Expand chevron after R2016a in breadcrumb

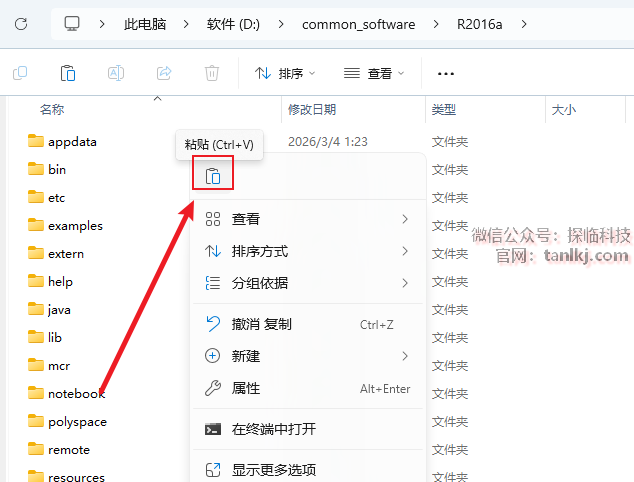tap(524, 24)
